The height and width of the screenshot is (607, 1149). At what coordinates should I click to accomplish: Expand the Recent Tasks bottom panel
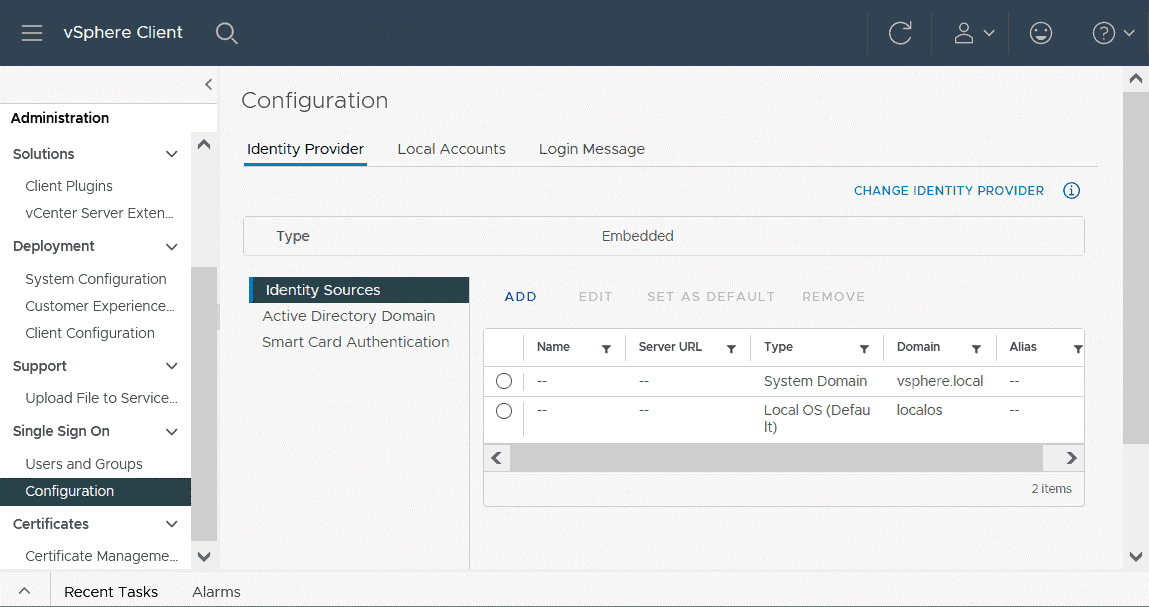click(24, 591)
